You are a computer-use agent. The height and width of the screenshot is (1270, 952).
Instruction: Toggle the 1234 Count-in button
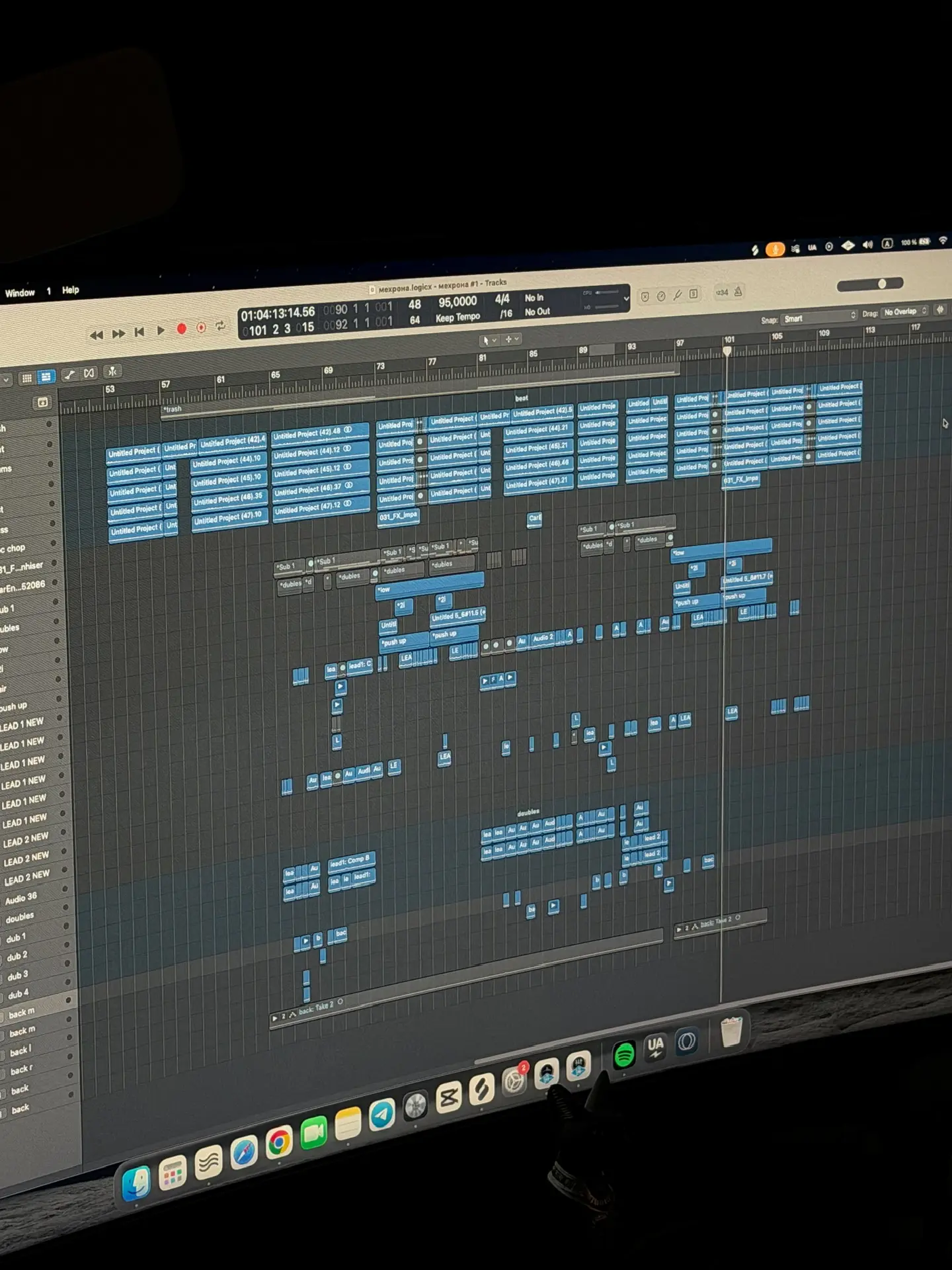tap(722, 292)
